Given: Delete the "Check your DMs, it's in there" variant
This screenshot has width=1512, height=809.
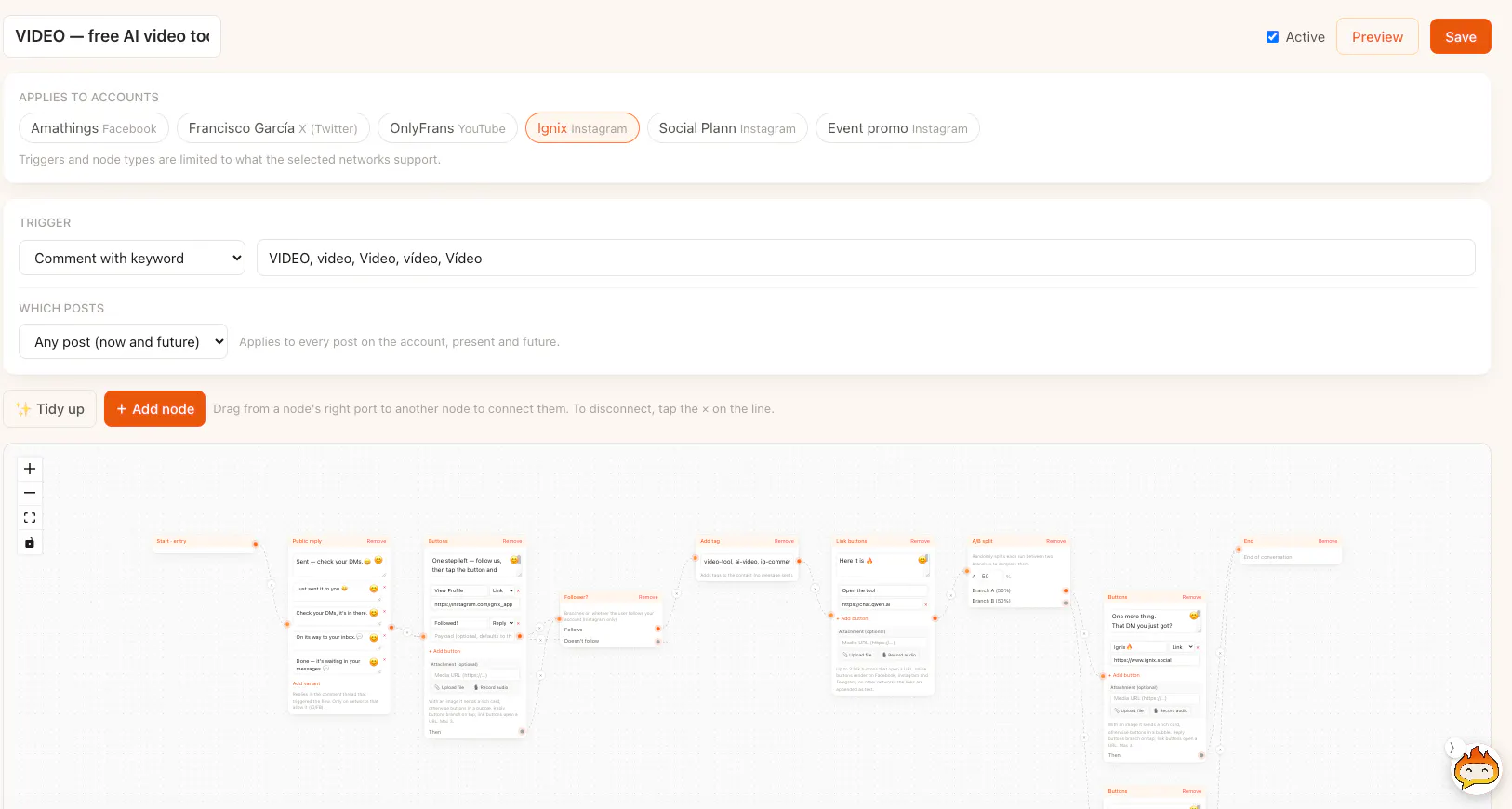Looking at the screenshot, I should [384, 611].
